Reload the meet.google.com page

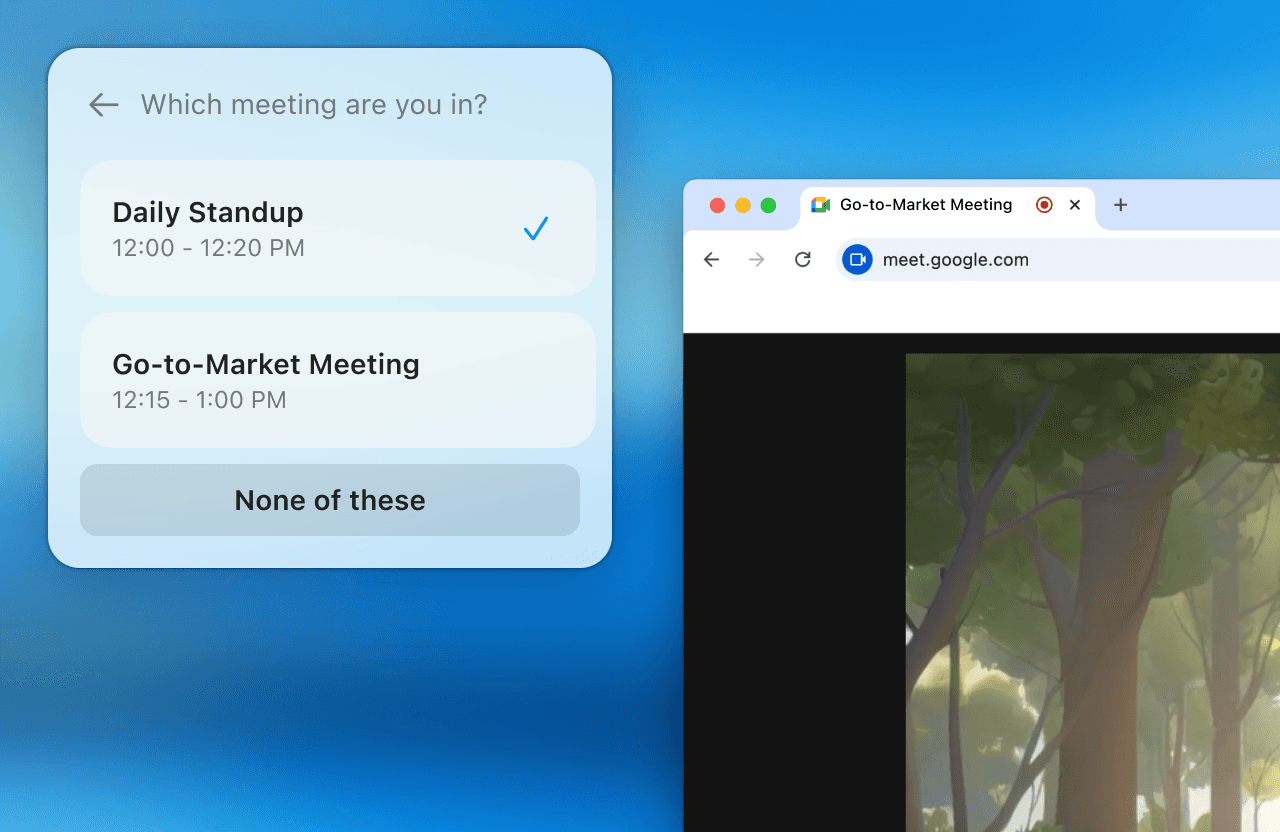(803, 259)
